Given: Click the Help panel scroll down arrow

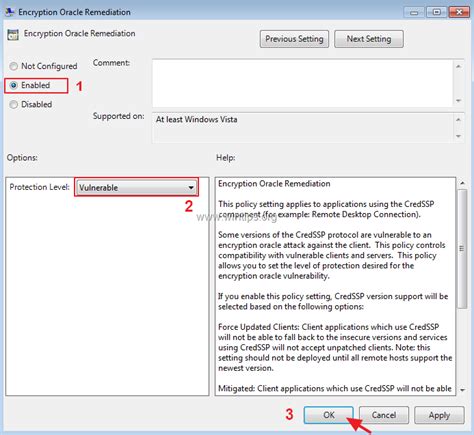Looking at the screenshot, I should 462,390.
